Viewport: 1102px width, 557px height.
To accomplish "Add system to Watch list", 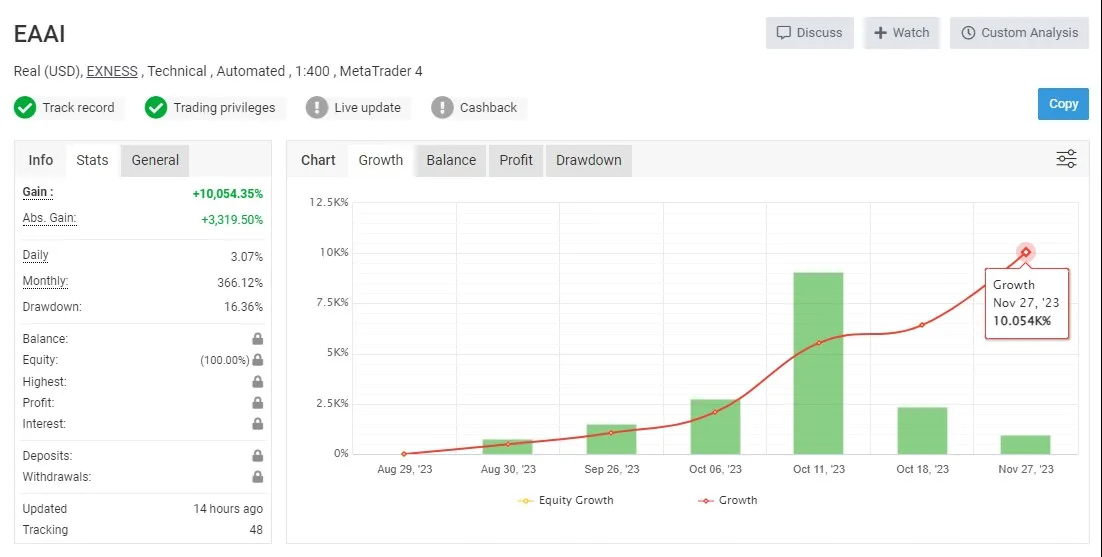I will pyautogui.click(x=901, y=33).
